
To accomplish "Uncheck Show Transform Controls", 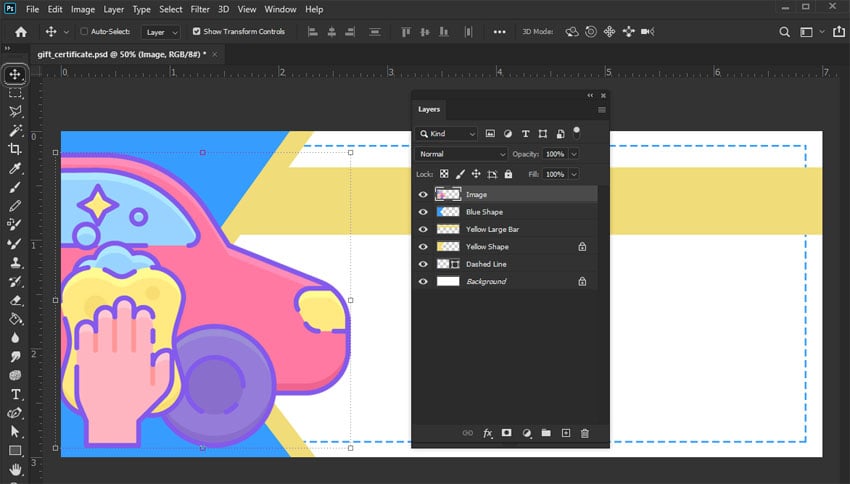I will click(196, 31).
